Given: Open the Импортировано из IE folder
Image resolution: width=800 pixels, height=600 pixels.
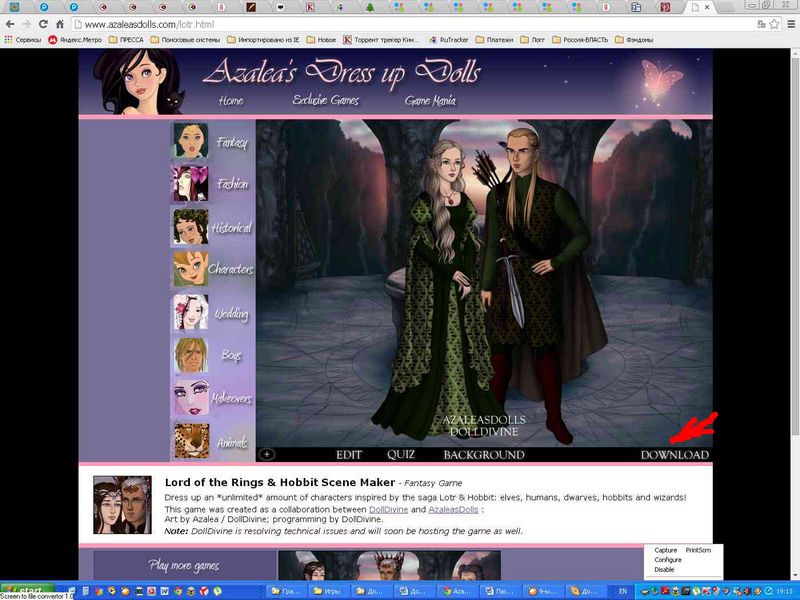Looking at the screenshot, I should click(x=263, y=39).
